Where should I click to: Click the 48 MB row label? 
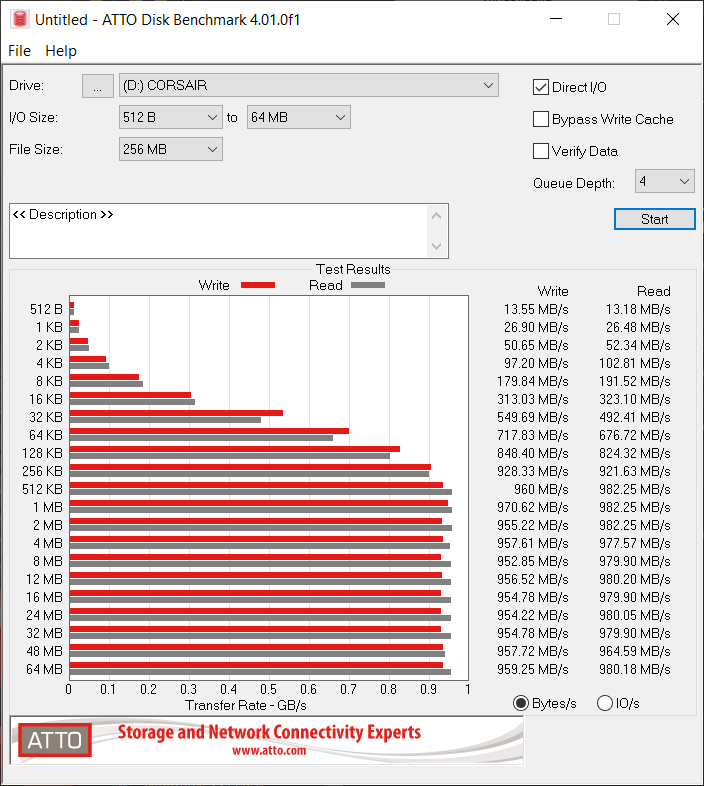[44, 651]
